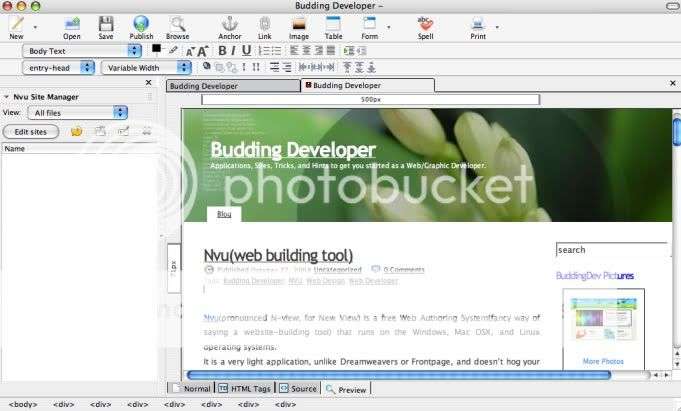Open the View All files dropdown
This screenshot has height=411, width=681.
coord(77,113)
